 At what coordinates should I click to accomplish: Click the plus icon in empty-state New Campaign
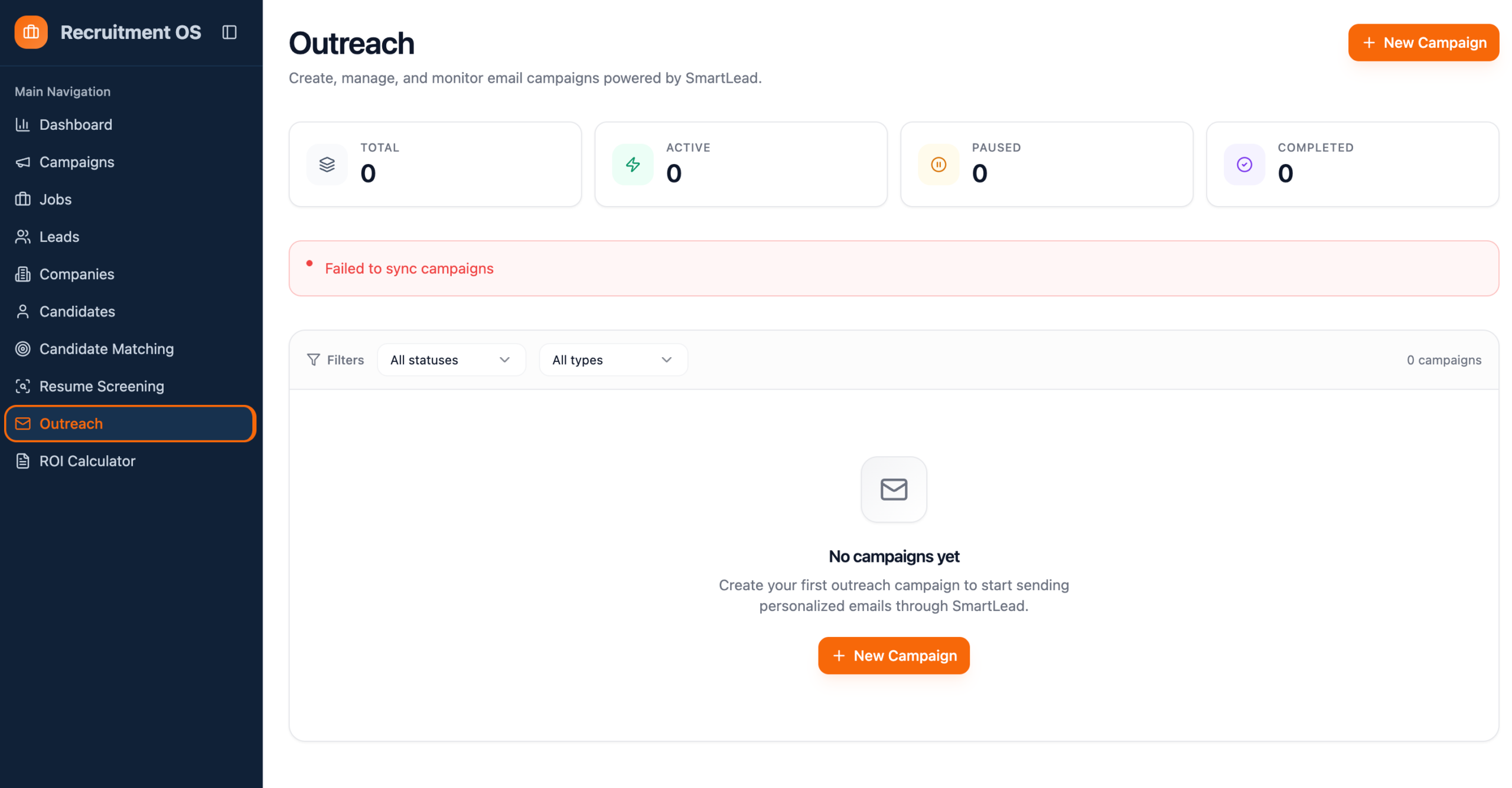click(x=839, y=655)
